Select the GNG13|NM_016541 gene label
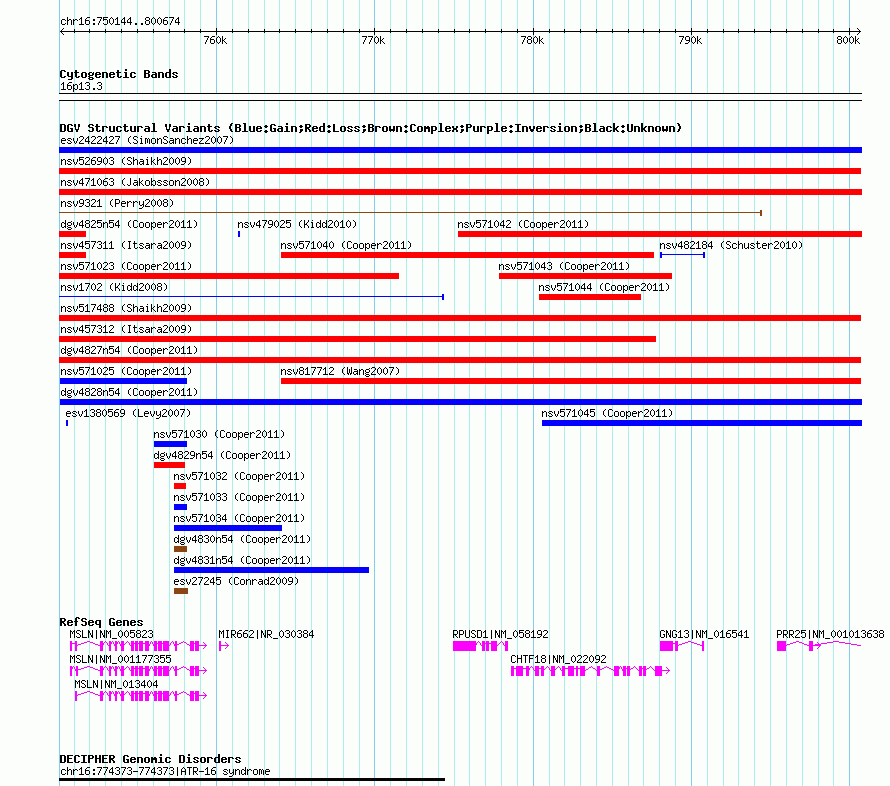The image size is (890, 786). click(704, 634)
